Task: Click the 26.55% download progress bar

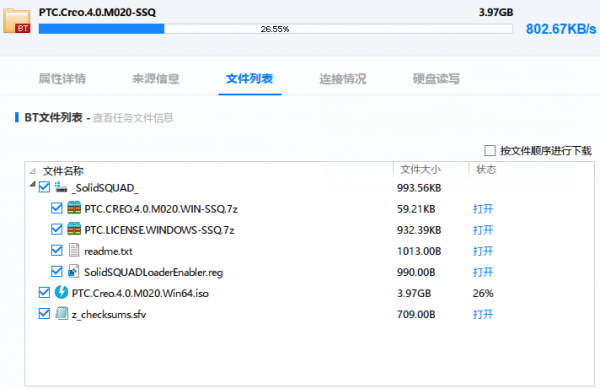Action: tap(276, 29)
